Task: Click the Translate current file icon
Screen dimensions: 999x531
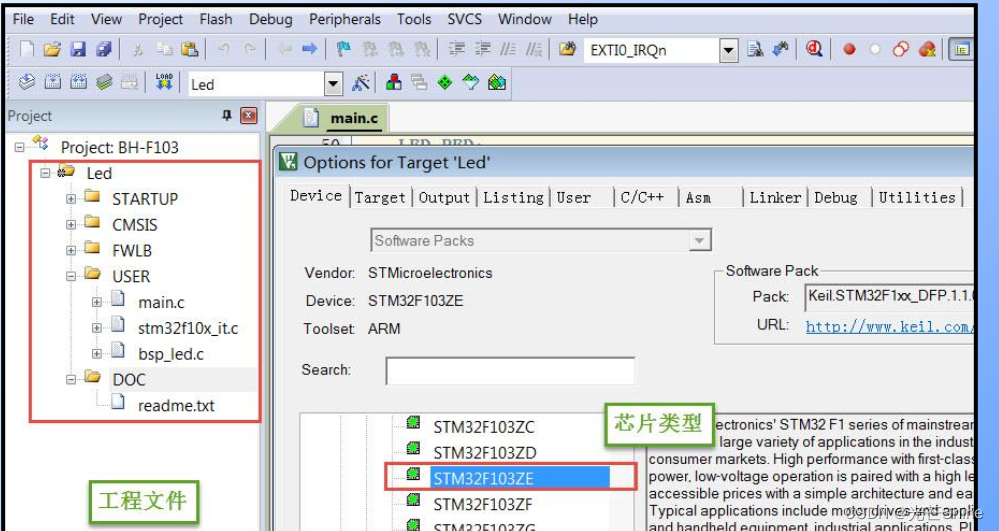Action: pyautogui.click(x=27, y=82)
